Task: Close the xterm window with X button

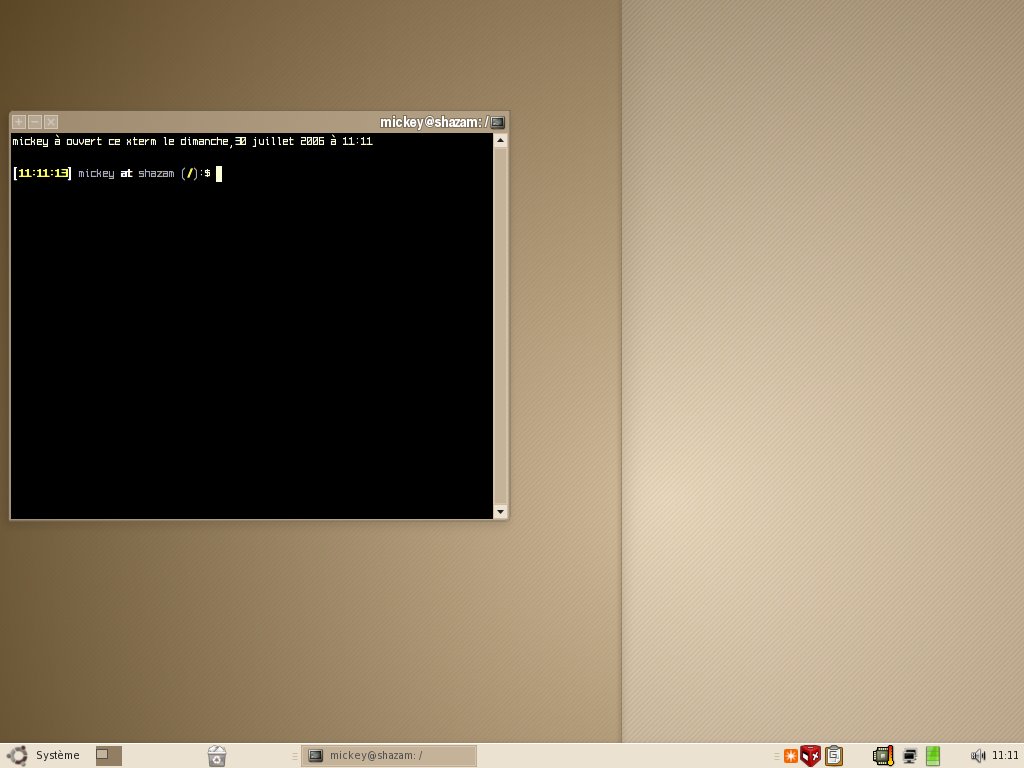Action: point(52,122)
